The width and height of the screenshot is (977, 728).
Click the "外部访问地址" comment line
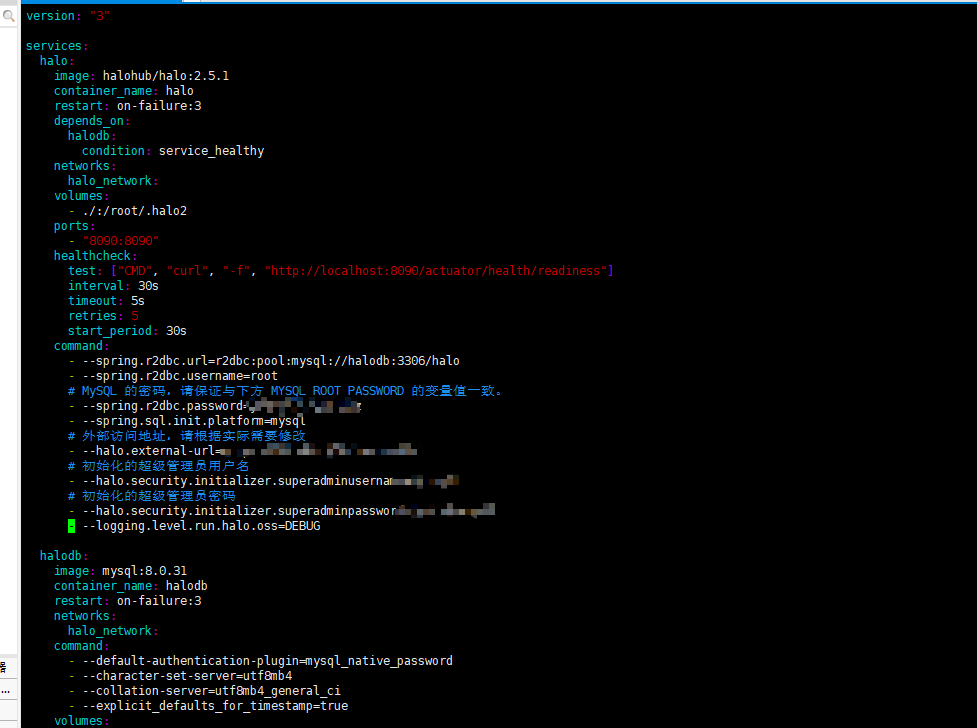click(187, 436)
